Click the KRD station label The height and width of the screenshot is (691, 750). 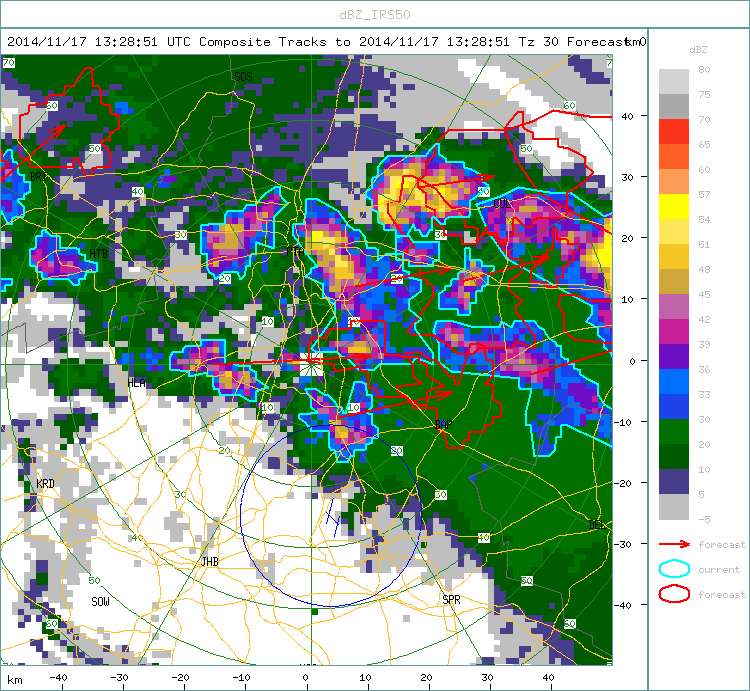pyautogui.click(x=45, y=483)
